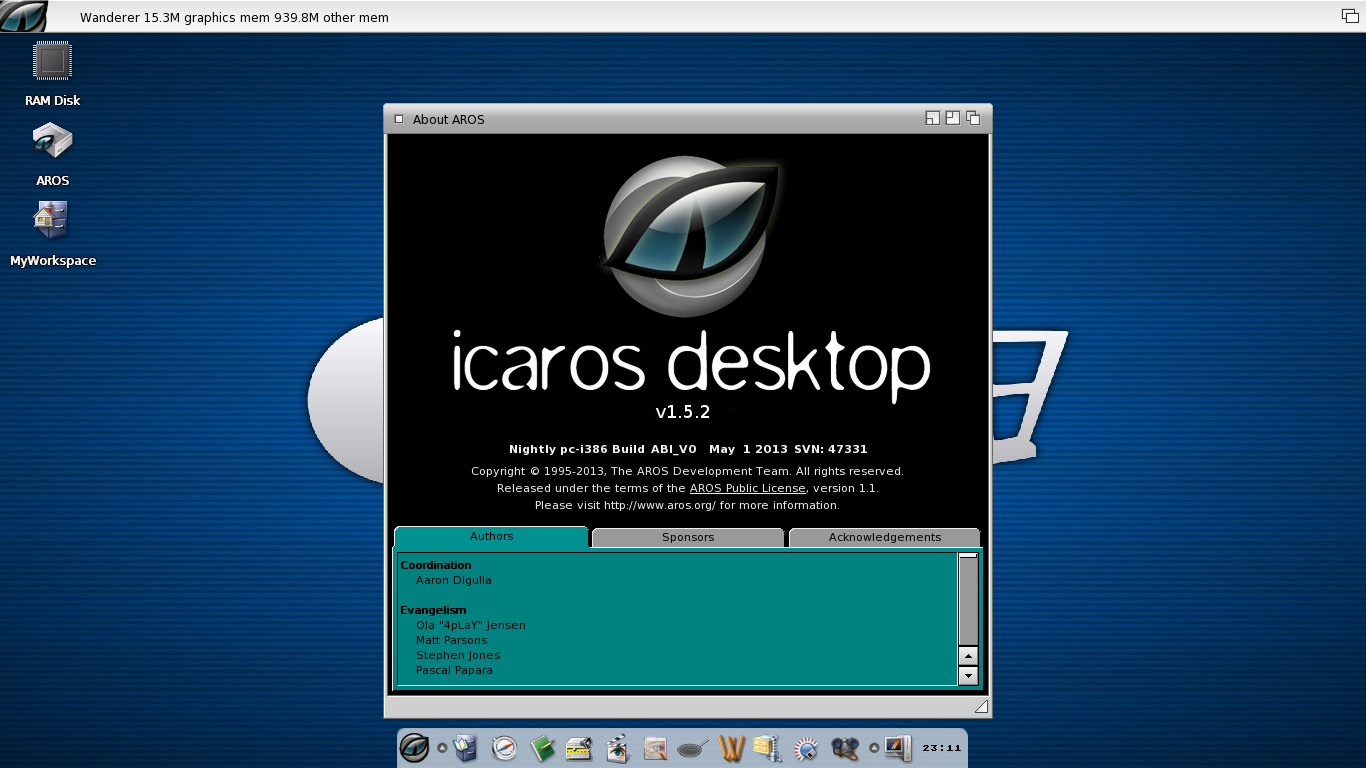Switch to the Authors tab
Viewport: 1366px width, 768px height.
click(x=491, y=537)
